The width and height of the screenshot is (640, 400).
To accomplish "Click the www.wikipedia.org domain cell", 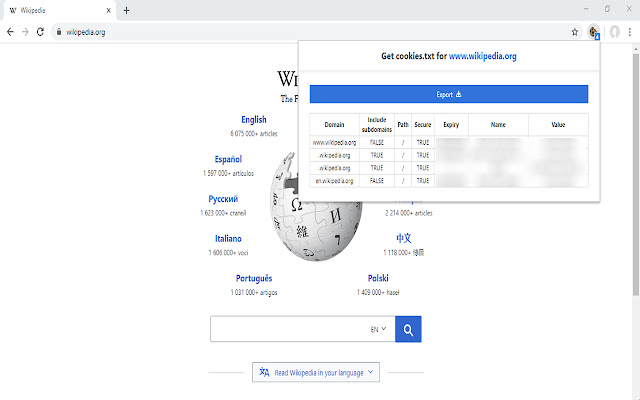I will point(334,142).
